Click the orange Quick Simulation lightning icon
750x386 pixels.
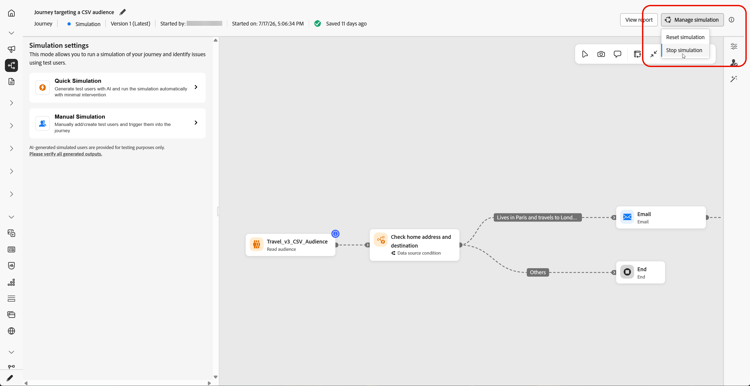click(43, 88)
